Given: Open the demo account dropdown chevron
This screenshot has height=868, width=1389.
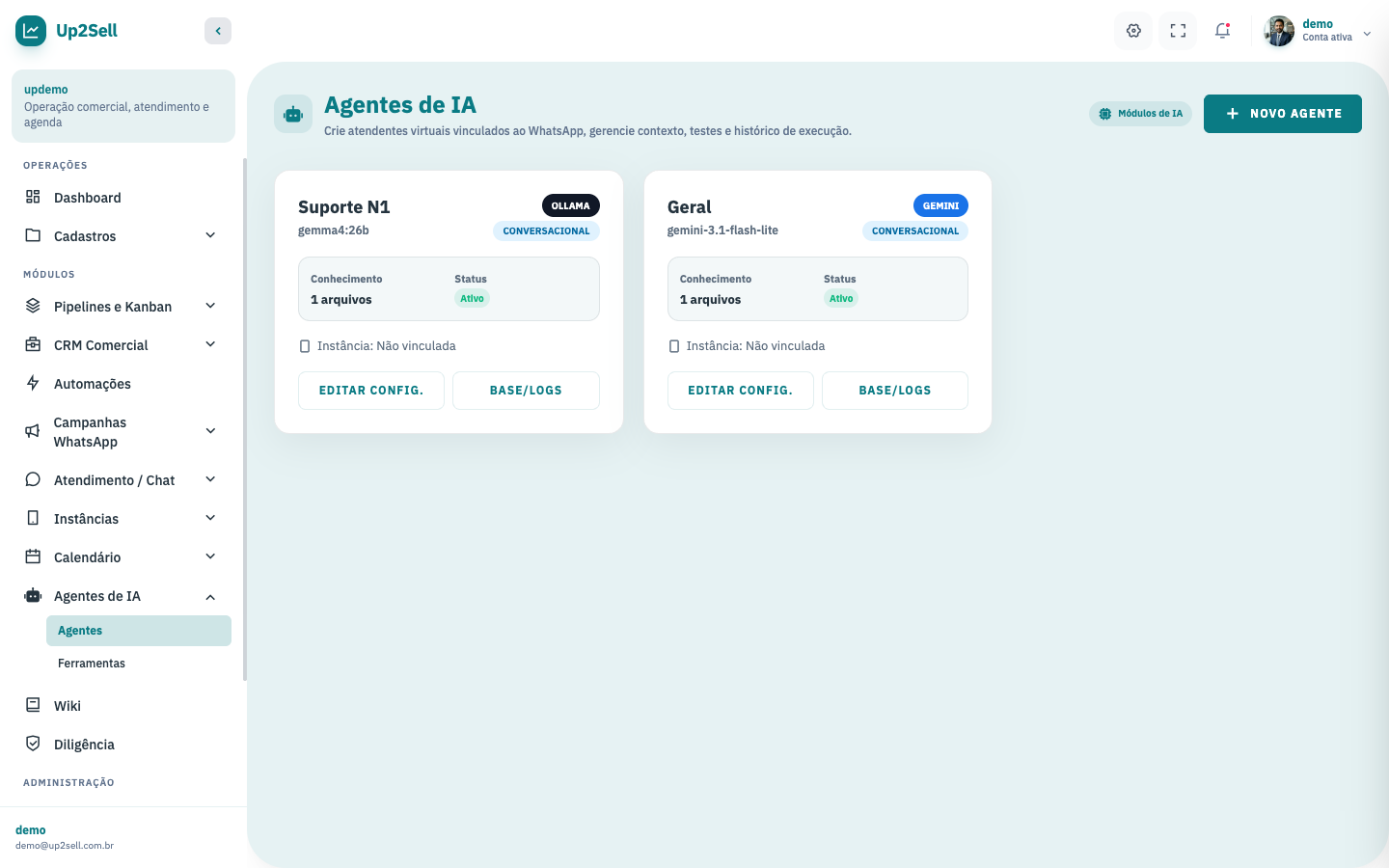Looking at the screenshot, I should (x=1367, y=34).
